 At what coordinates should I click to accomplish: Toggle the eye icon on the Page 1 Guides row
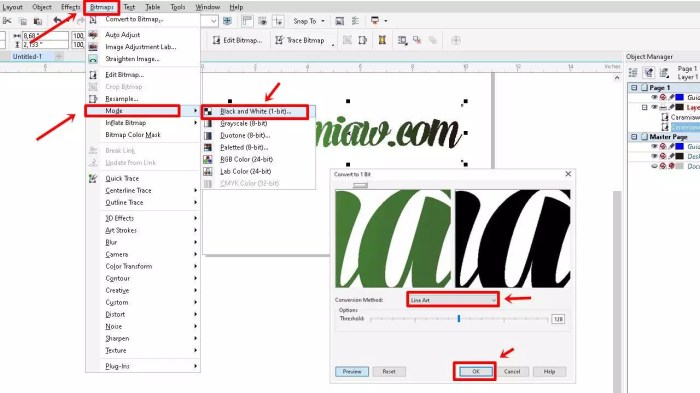pos(654,97)
